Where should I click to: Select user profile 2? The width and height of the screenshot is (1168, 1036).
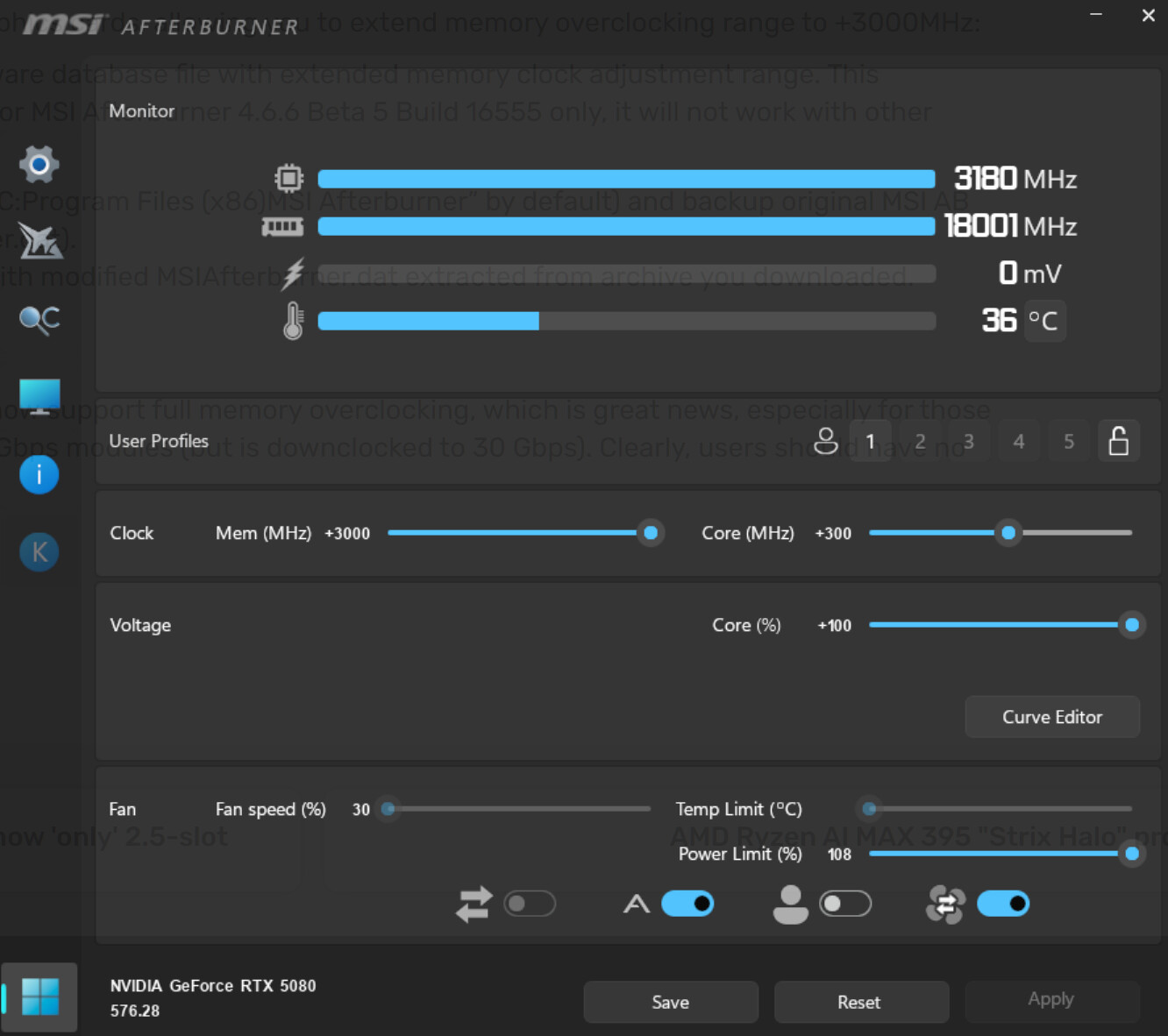pos(920,441)
